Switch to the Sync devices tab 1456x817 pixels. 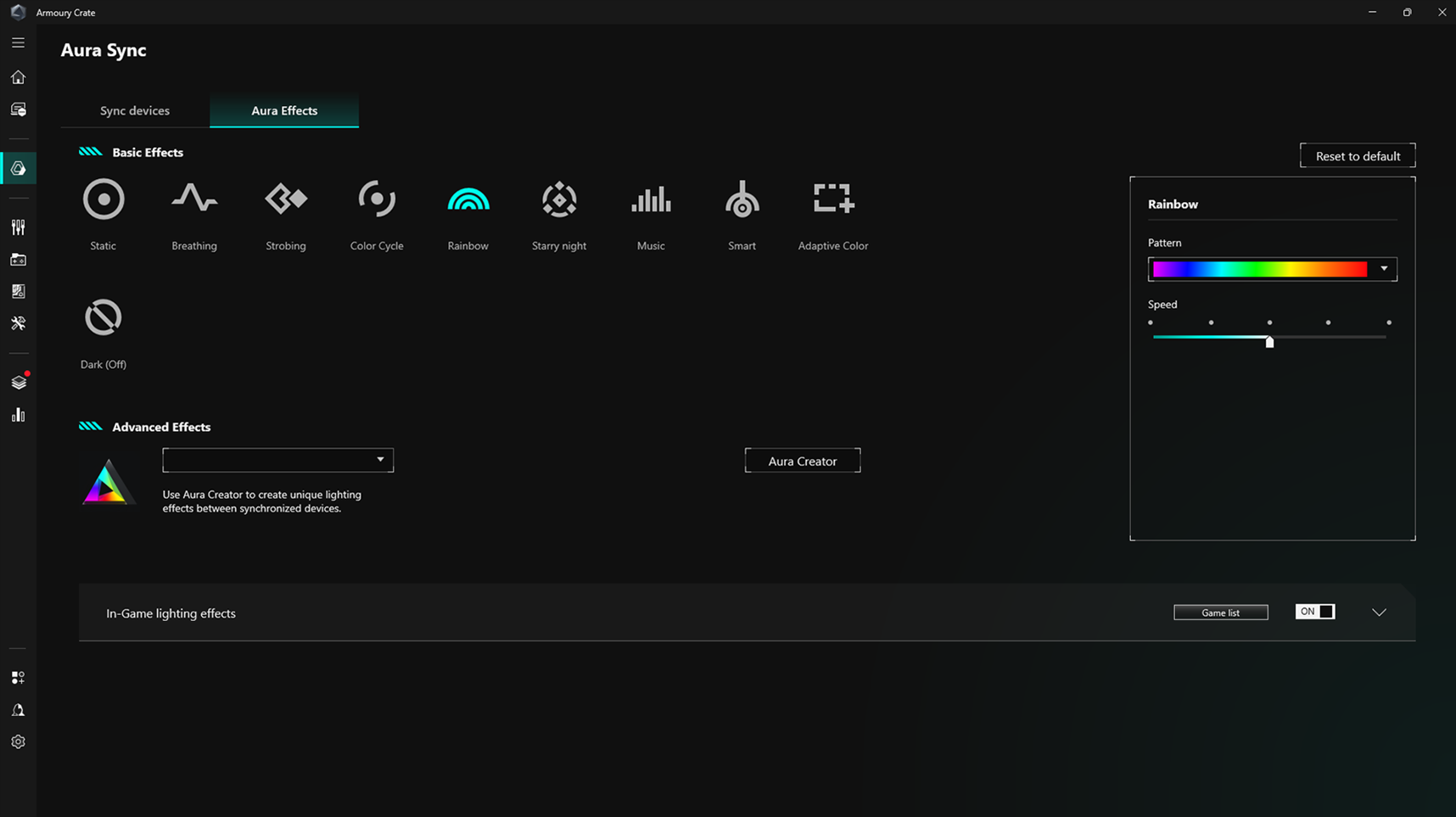tap(135, 110)
